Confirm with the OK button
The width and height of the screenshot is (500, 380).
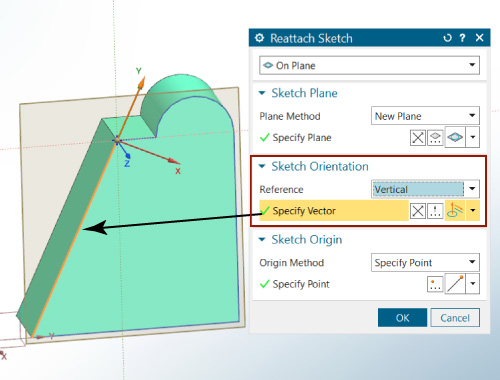(402, 318)
